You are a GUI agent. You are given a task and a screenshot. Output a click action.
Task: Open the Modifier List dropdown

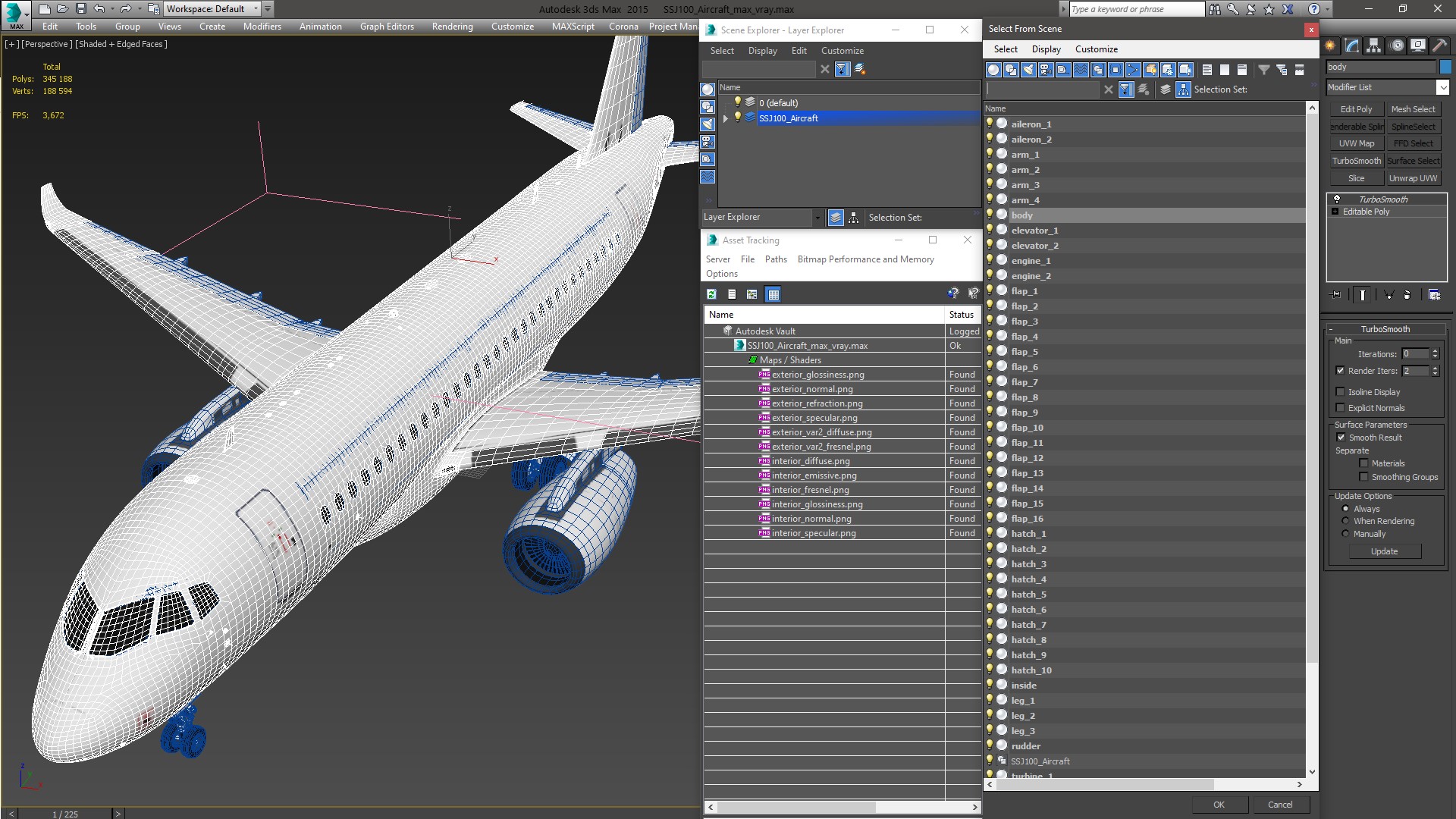click(1443, 87)
